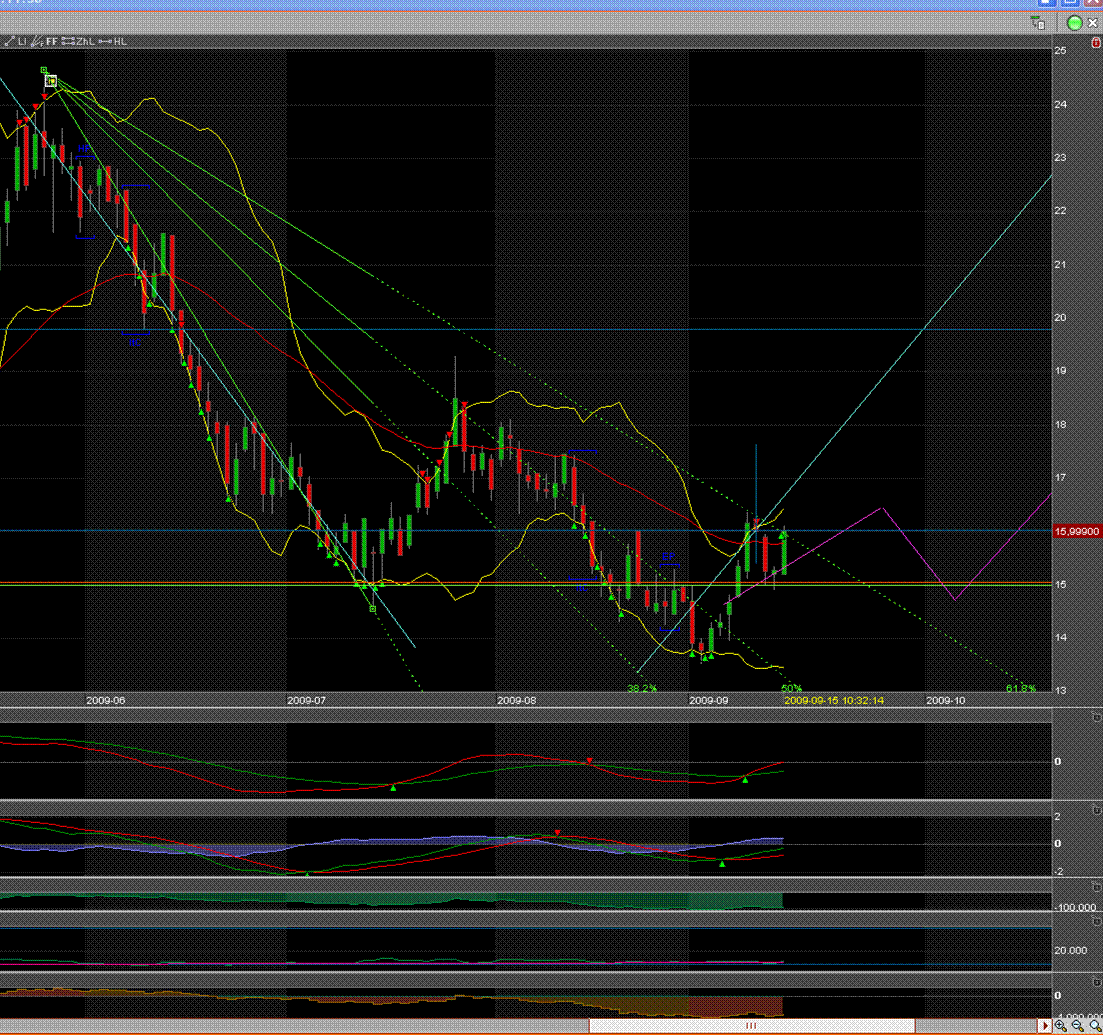This screenshot has width=1104, height=1035.
Task: Click the 61.8% Fibonacci level label
Action: tap(1021, 689)
